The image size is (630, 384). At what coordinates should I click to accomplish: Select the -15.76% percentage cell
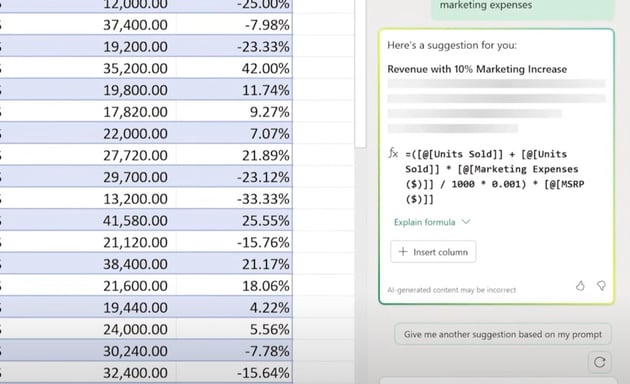(234, 242)
